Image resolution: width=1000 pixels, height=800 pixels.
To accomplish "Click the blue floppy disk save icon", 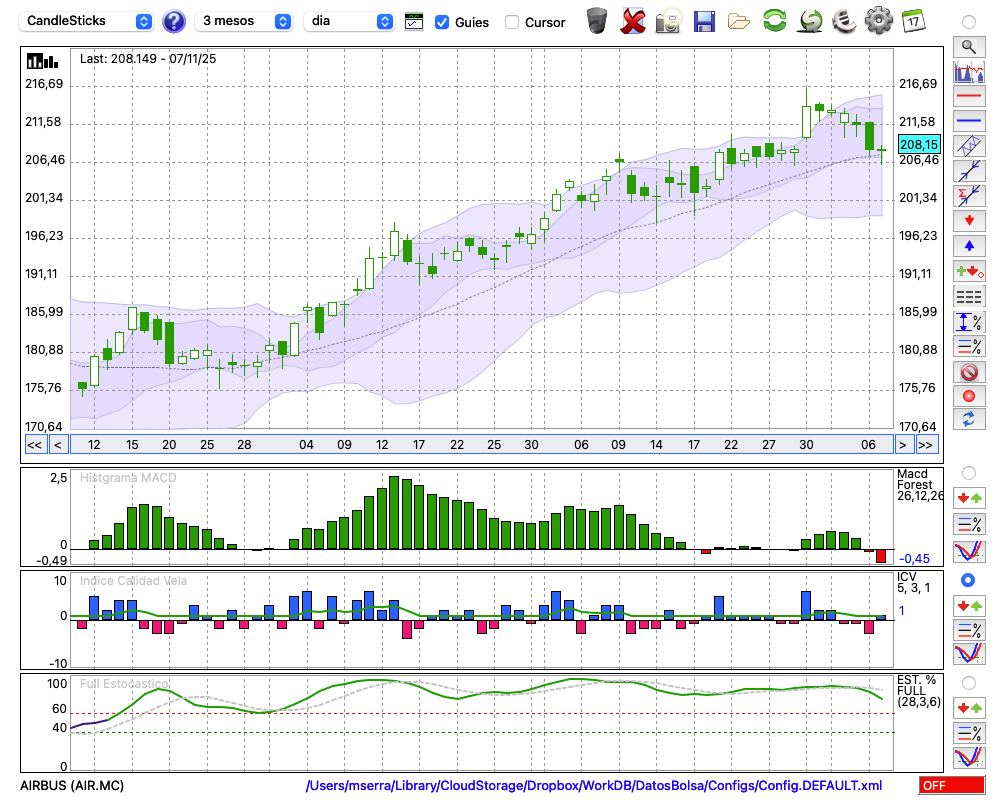I will click(704, 20).
